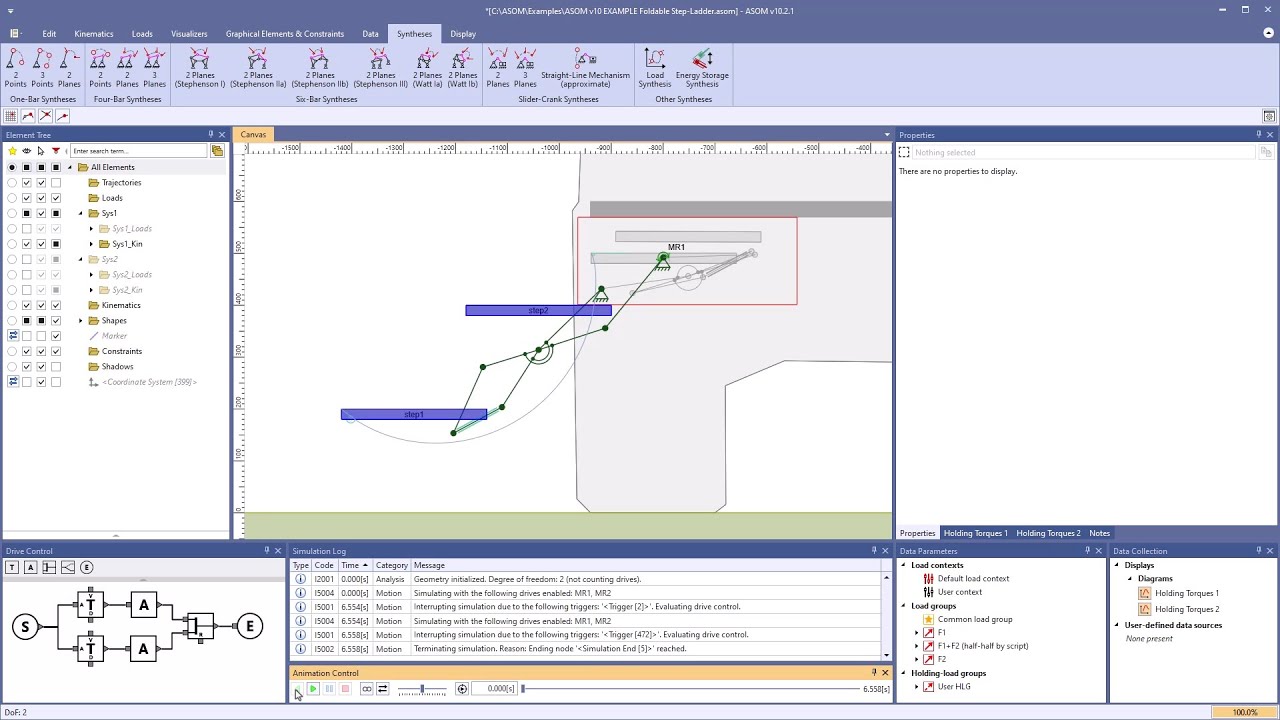
Task: Toggle first checkbox of Constraints row
Action: click(x=27, y=351)
